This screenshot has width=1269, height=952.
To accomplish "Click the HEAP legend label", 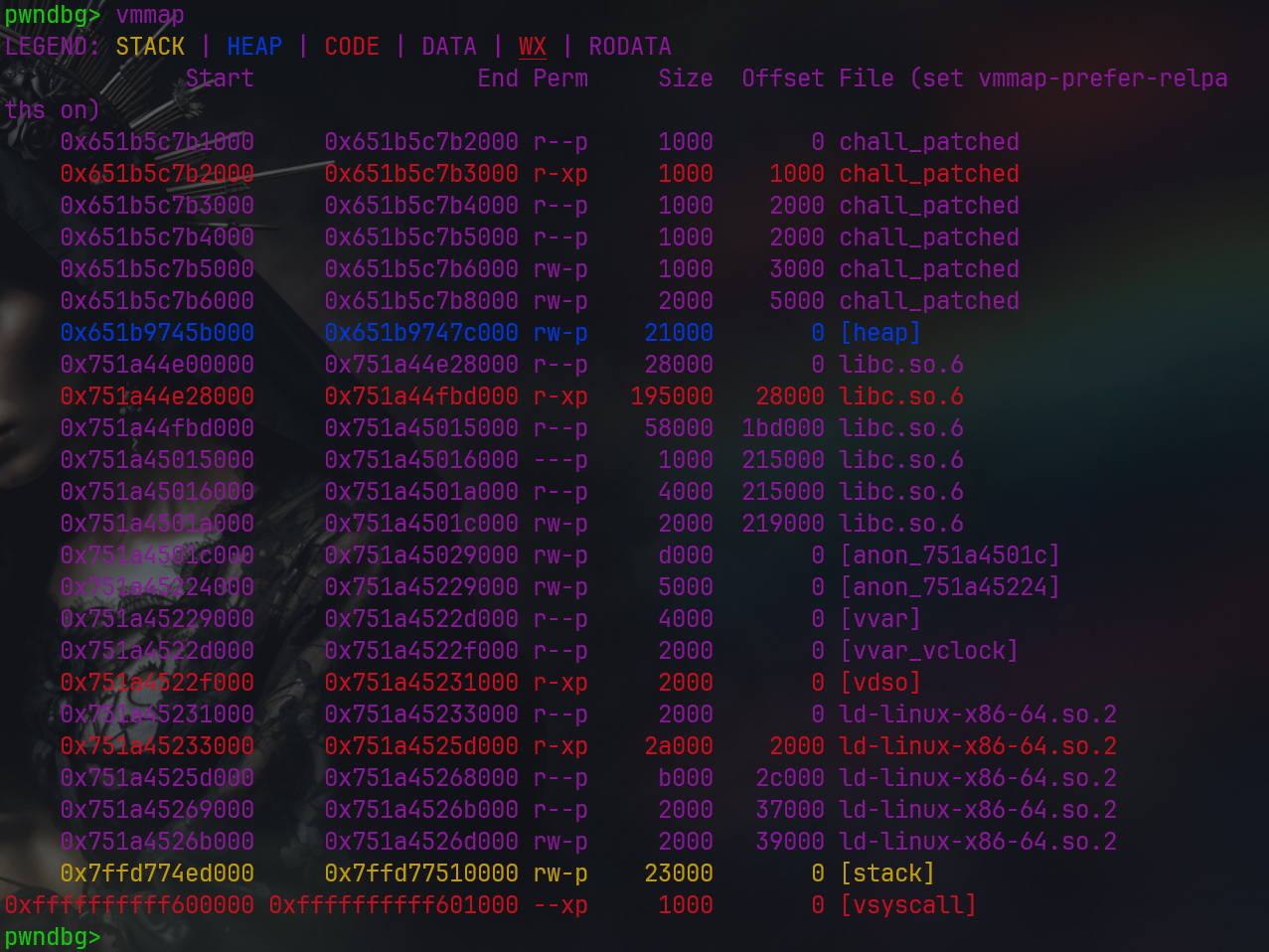I will pos(254,47).
